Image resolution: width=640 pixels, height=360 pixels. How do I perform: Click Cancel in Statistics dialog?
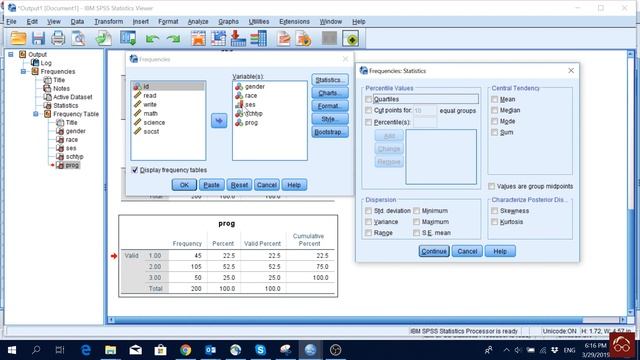pyautogui.click(x=467, y=251)
